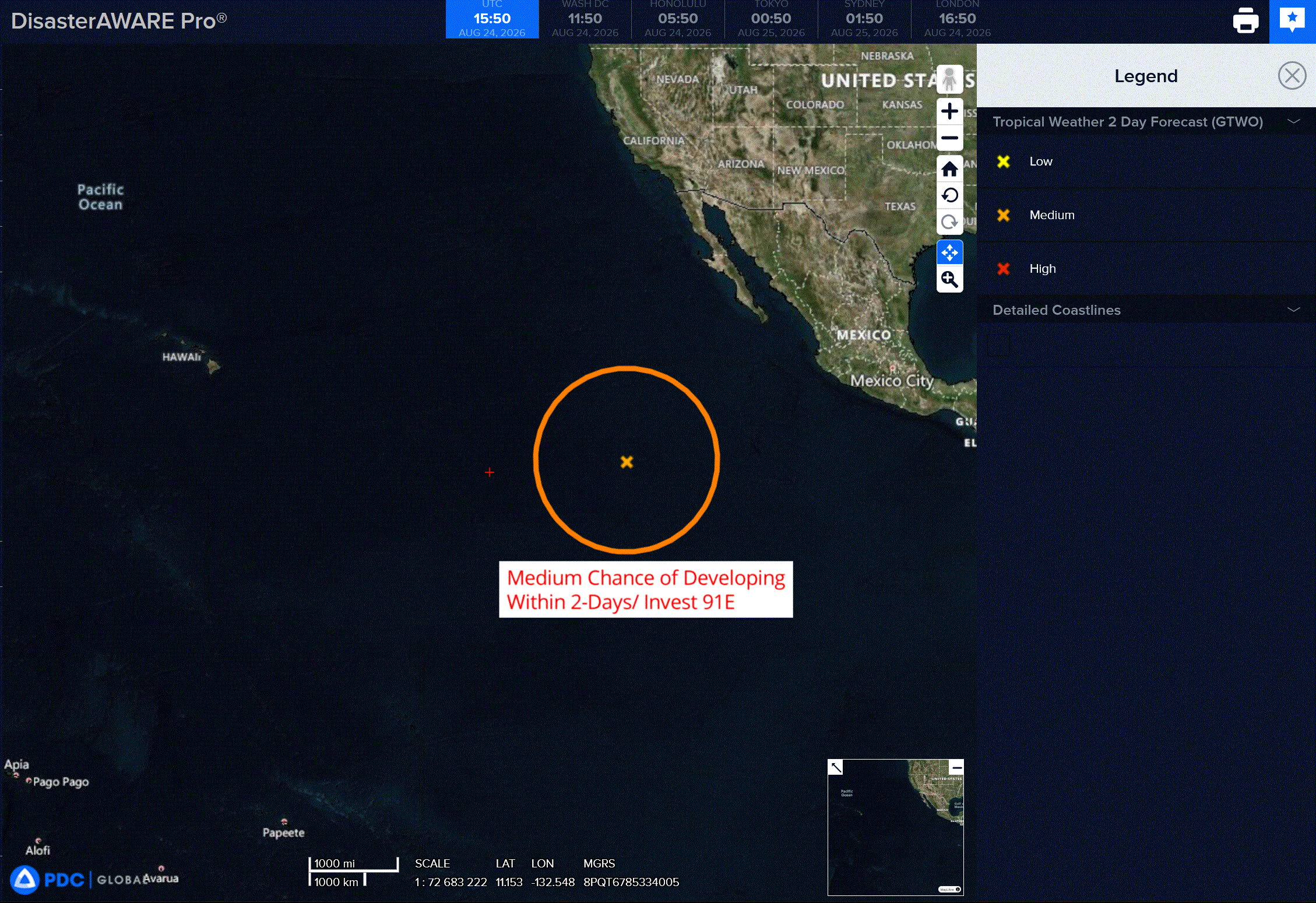The image size is (1316, 903).
Task: Select the pan map tool
Action: point(949,252)
